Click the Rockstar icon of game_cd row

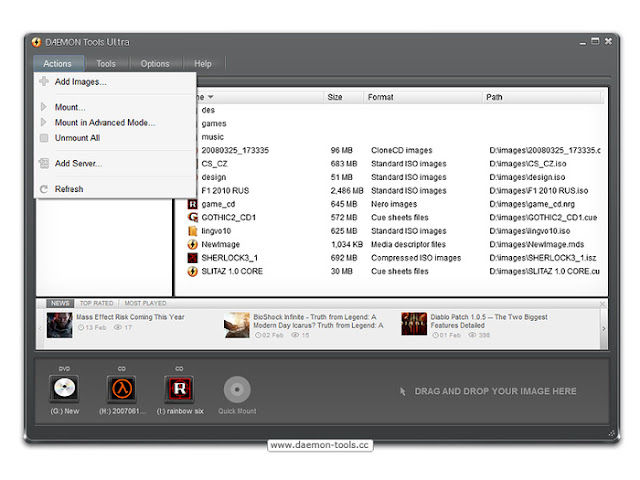click(x=192, y=204)
